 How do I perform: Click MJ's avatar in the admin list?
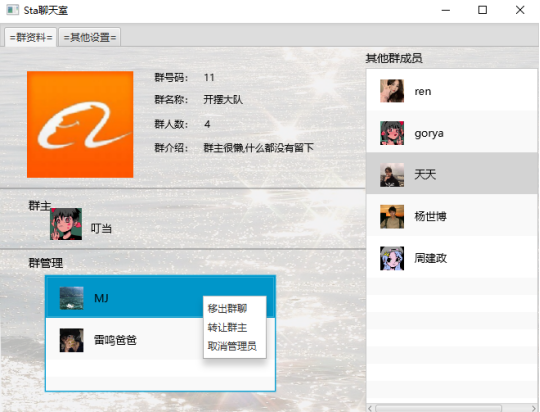coord(71,298)
